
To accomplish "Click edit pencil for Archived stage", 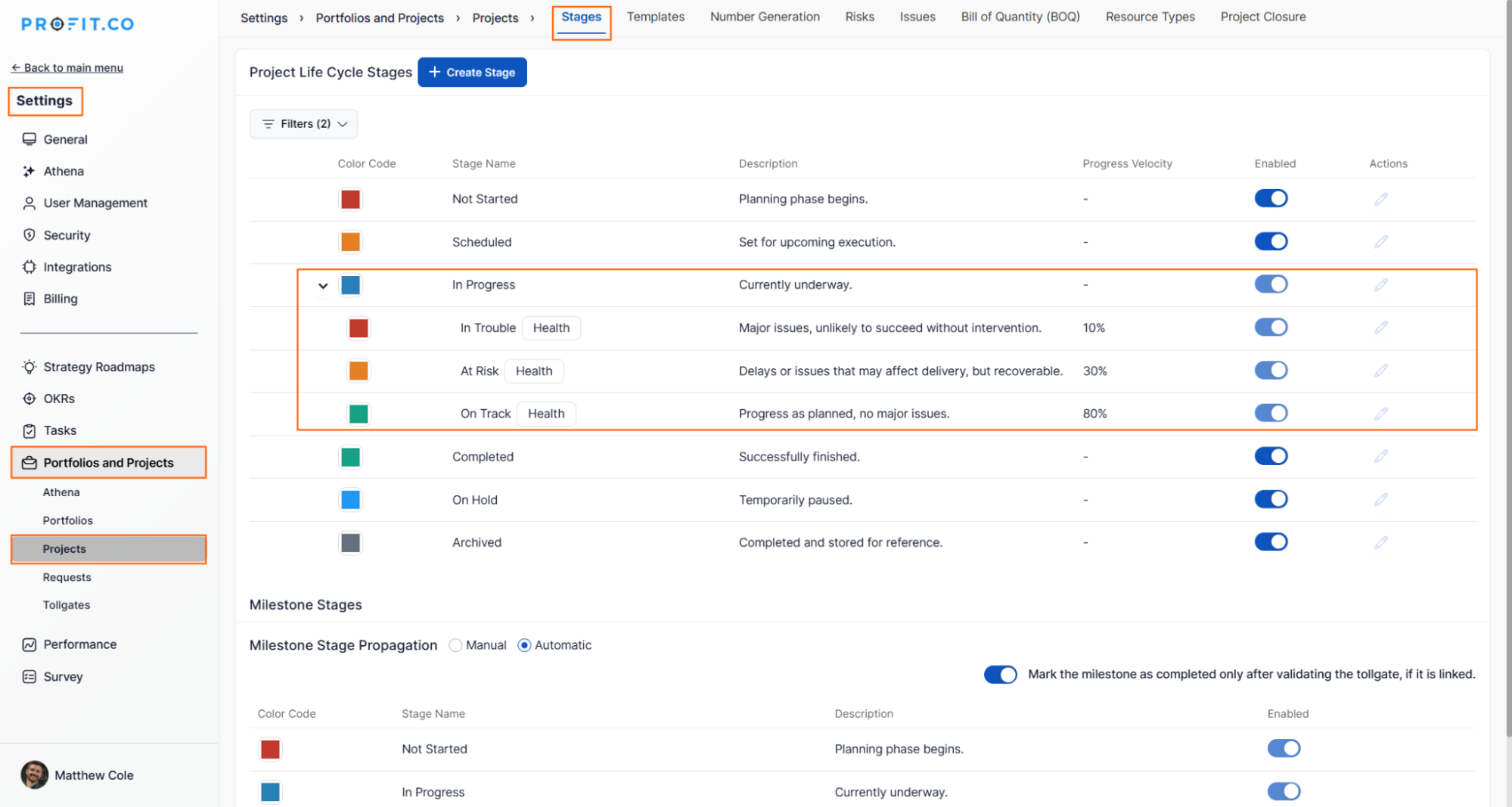I will (x=1380, y=542).
